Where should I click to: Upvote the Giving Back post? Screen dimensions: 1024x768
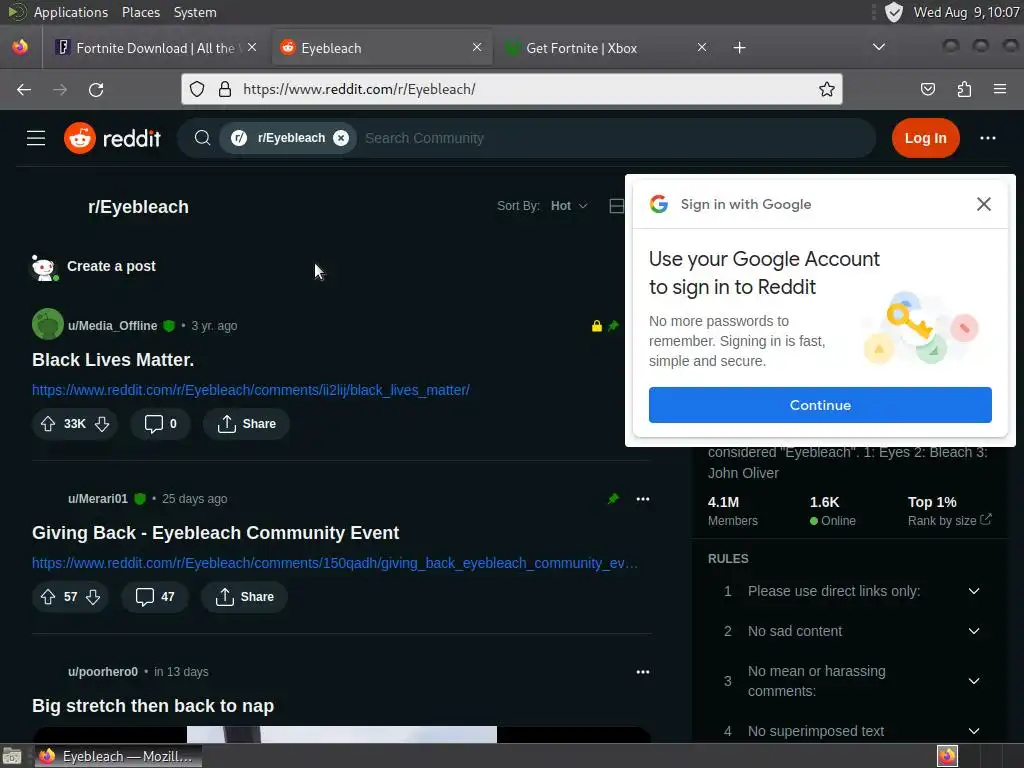point(48,597)
